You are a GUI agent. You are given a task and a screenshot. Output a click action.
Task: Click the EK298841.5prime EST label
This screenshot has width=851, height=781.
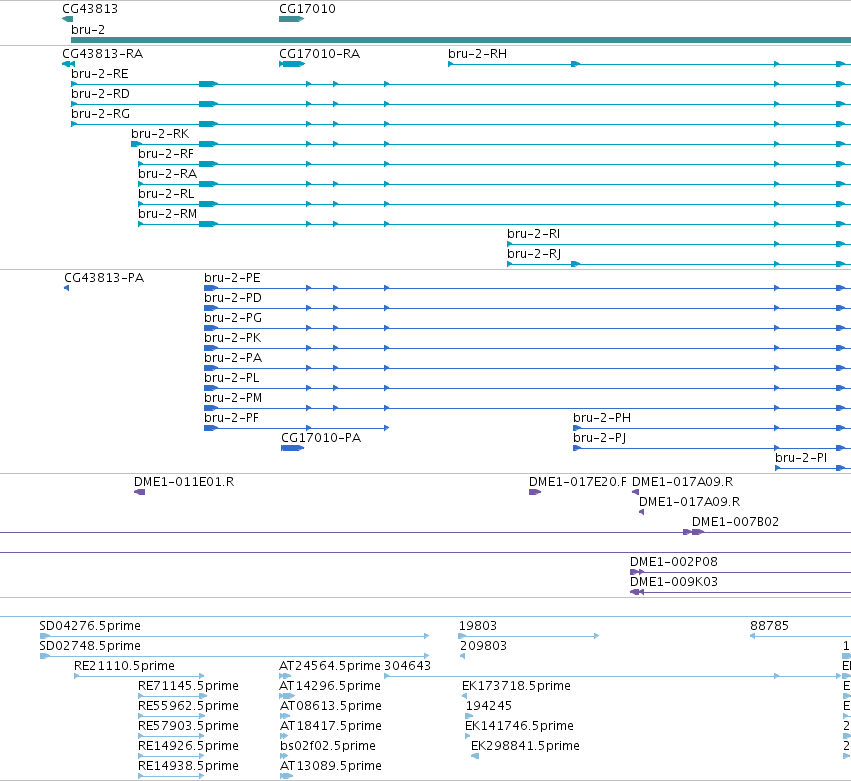click(525, 746)
